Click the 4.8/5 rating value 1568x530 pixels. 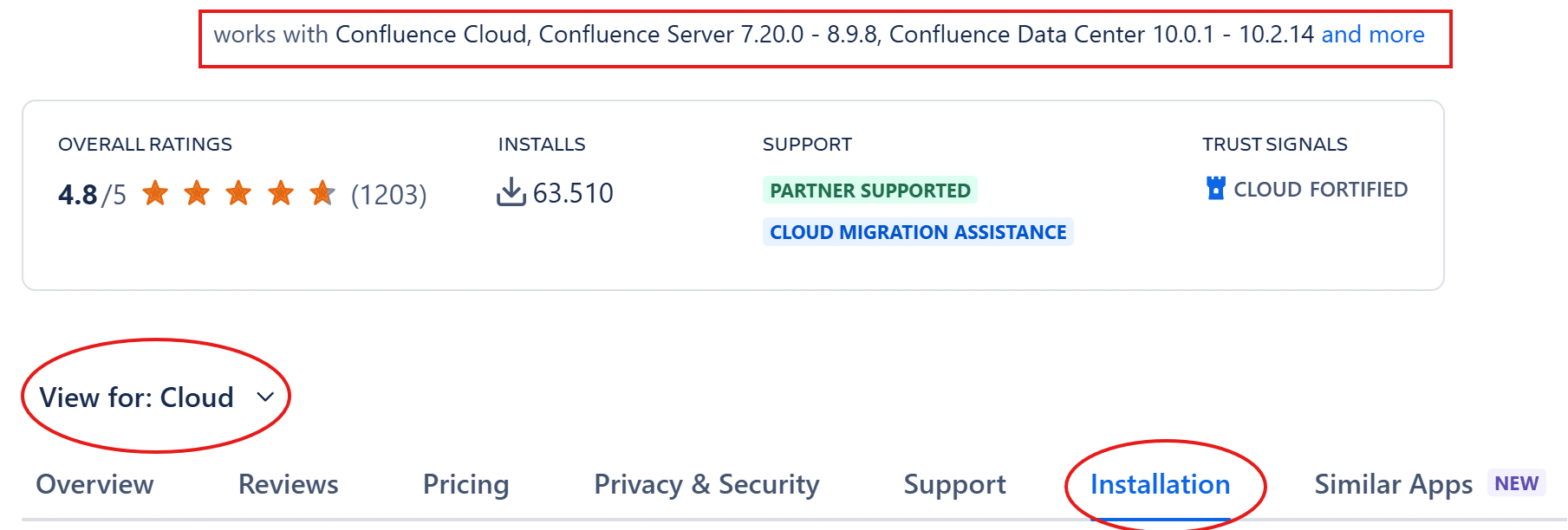pyautogui.click(x=92, y=195)
